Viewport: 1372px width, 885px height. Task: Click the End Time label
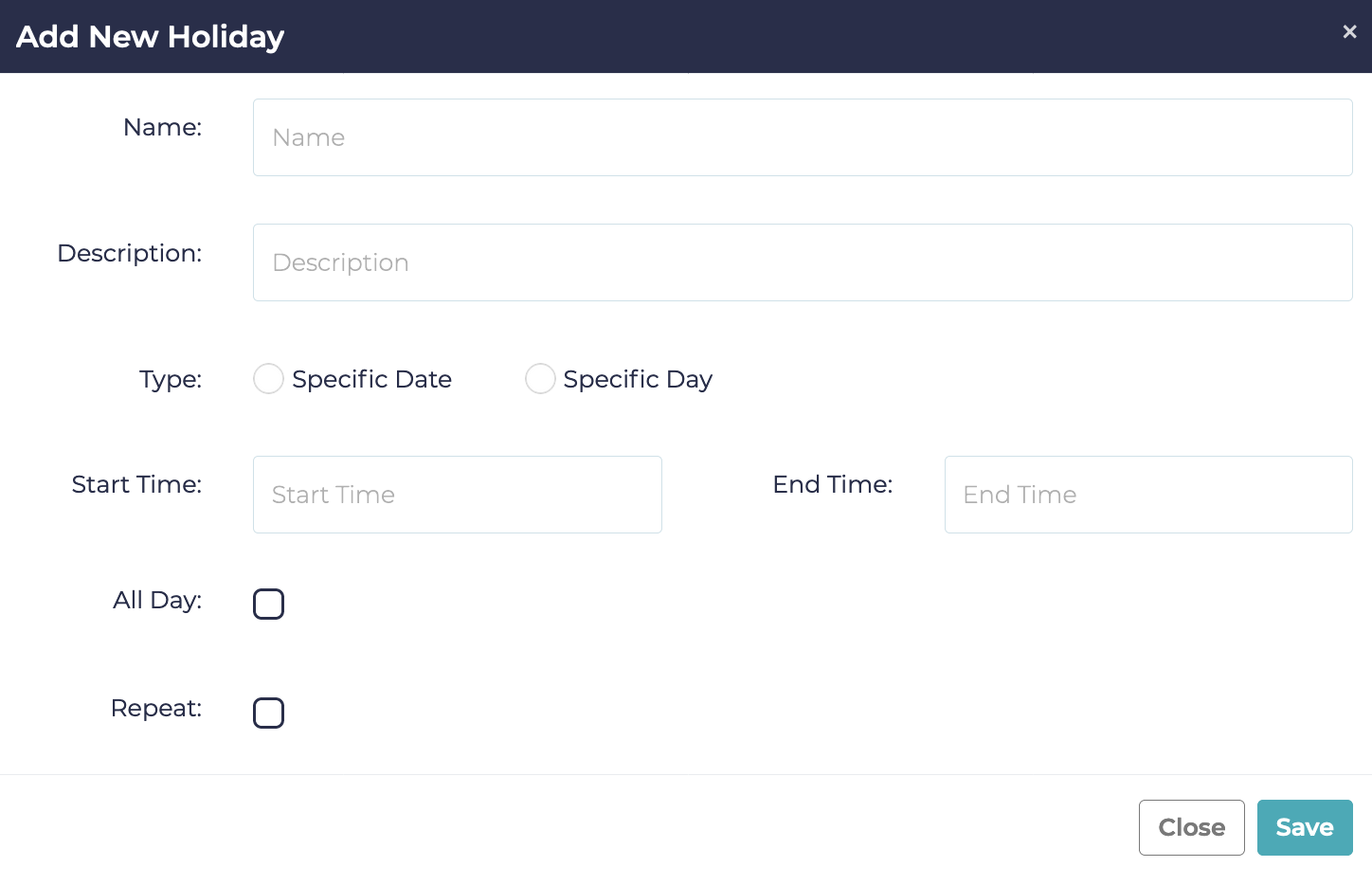[x=832, y=484]
